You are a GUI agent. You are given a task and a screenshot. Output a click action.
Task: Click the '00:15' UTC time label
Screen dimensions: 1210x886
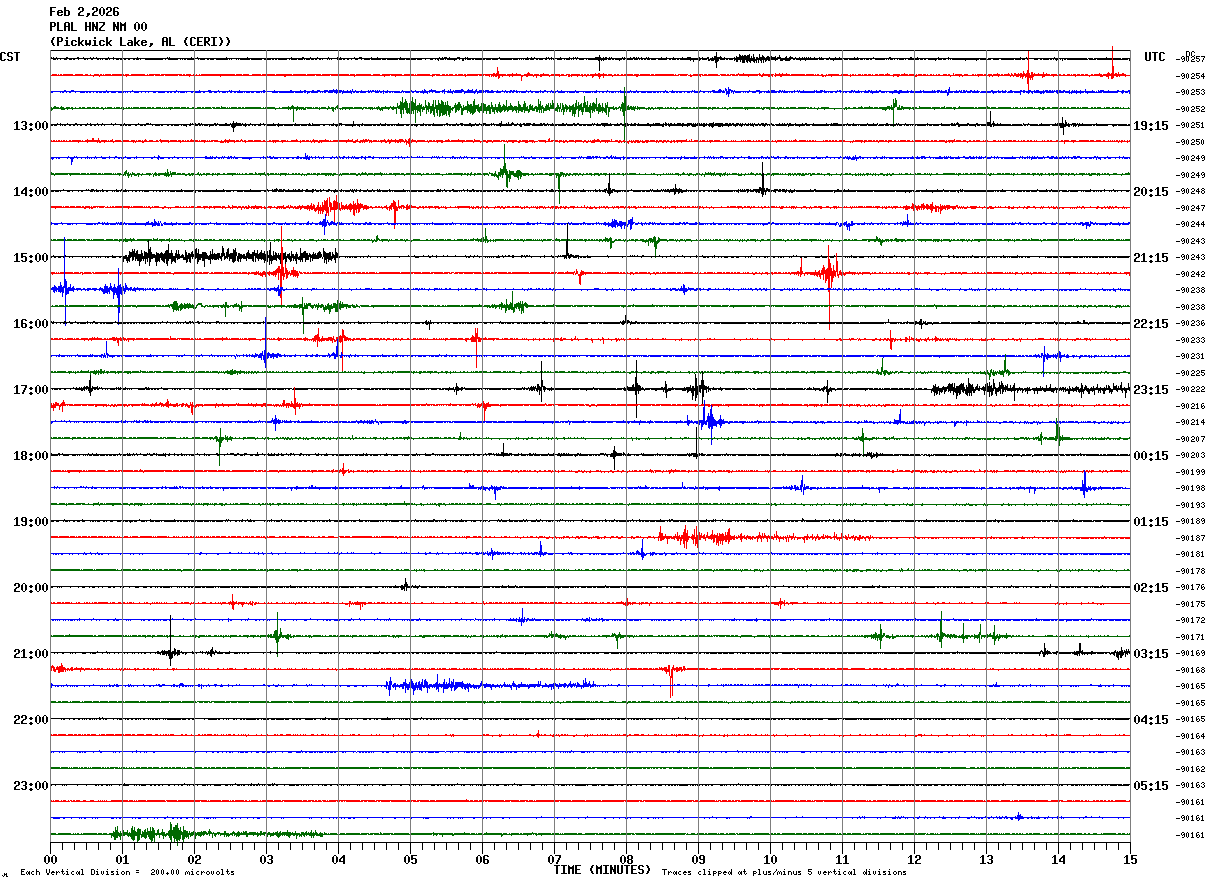pos(1151,456)
